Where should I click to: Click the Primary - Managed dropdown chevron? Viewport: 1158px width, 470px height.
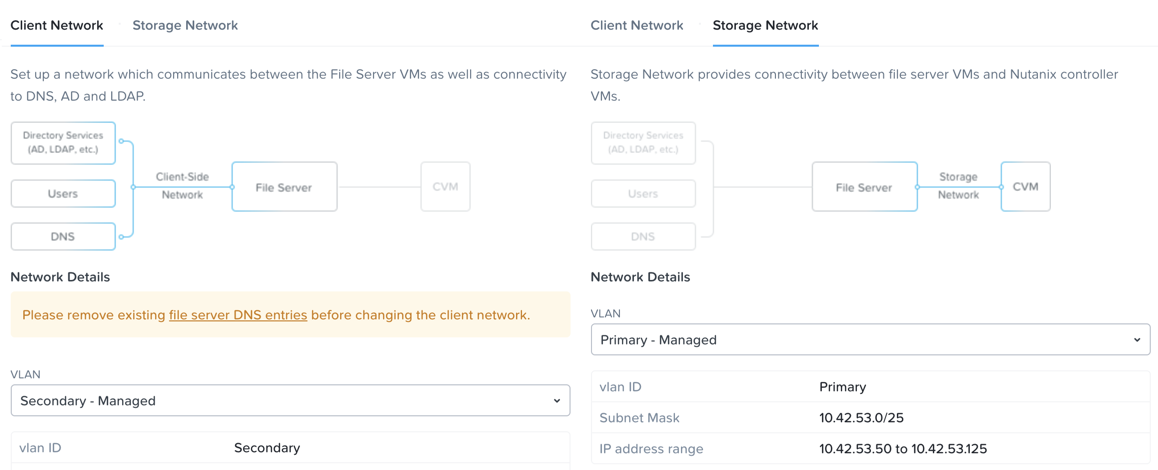1137,340
